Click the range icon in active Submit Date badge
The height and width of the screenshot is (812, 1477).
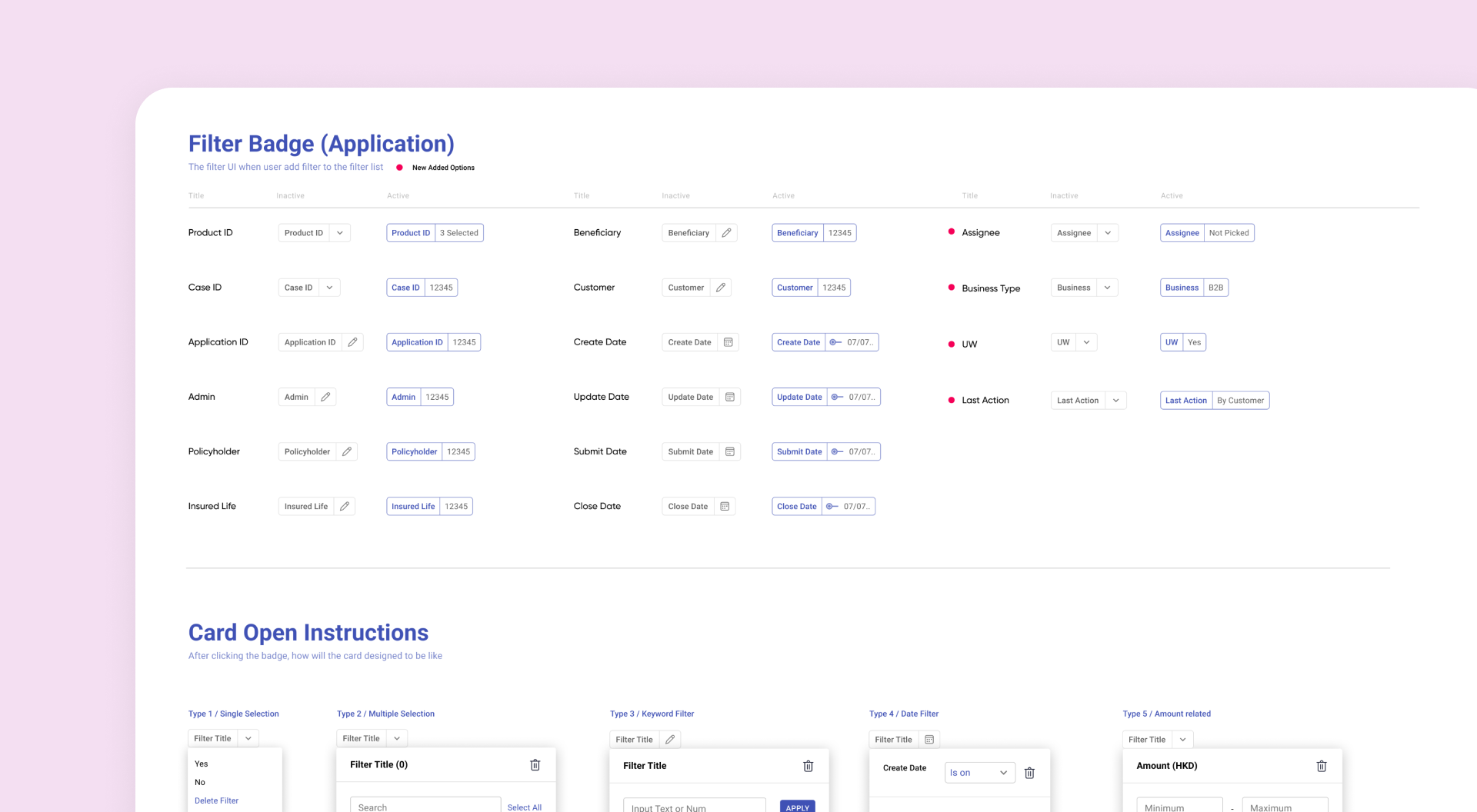click(837, 451)
